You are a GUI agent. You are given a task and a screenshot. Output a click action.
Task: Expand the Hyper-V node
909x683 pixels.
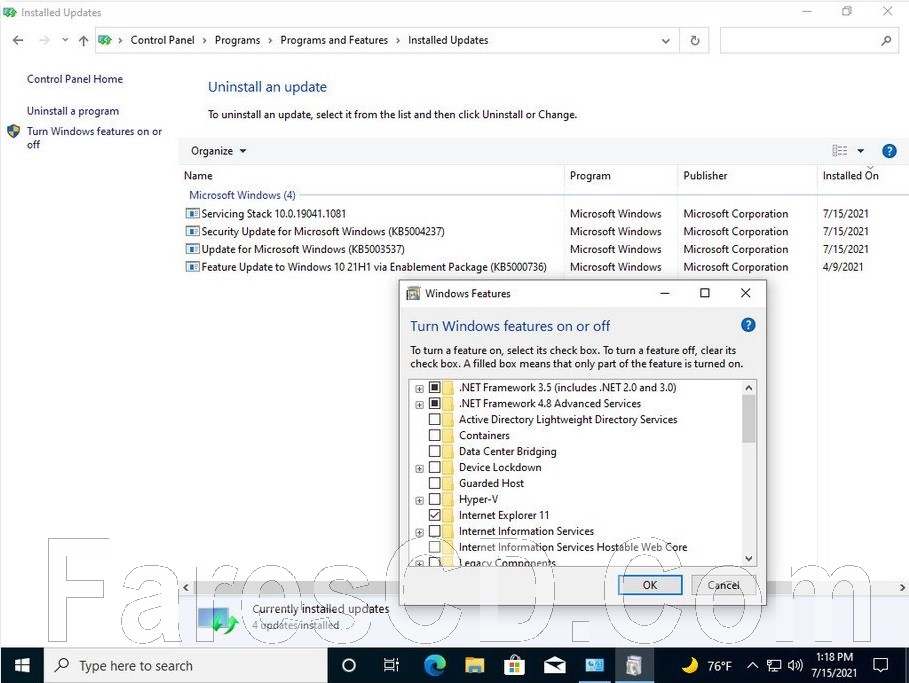point(419,500)
